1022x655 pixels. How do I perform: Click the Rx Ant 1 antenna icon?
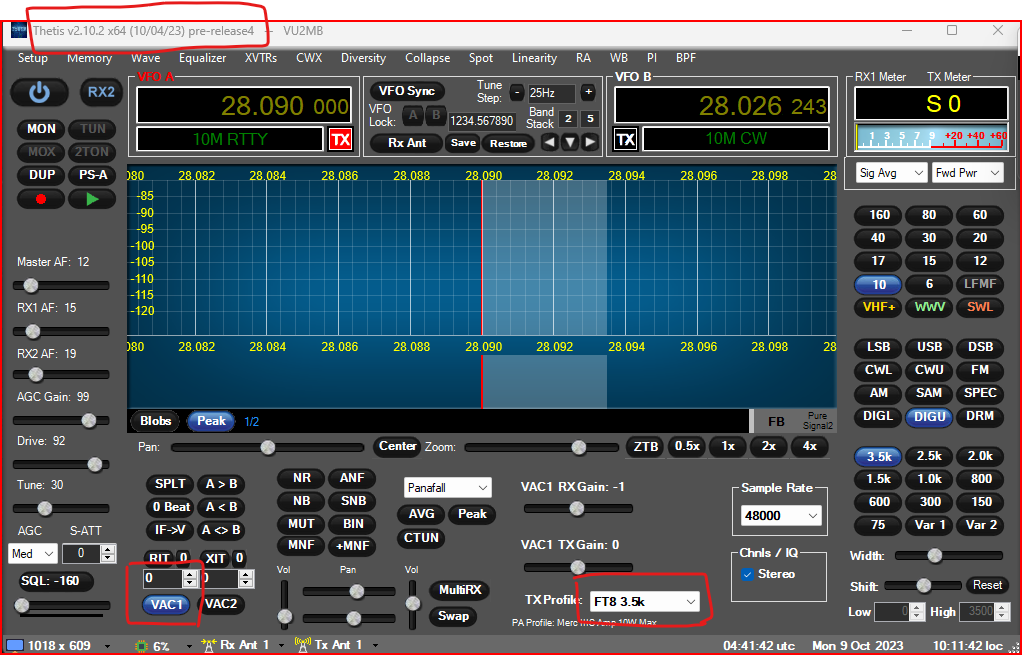point(208,645)
